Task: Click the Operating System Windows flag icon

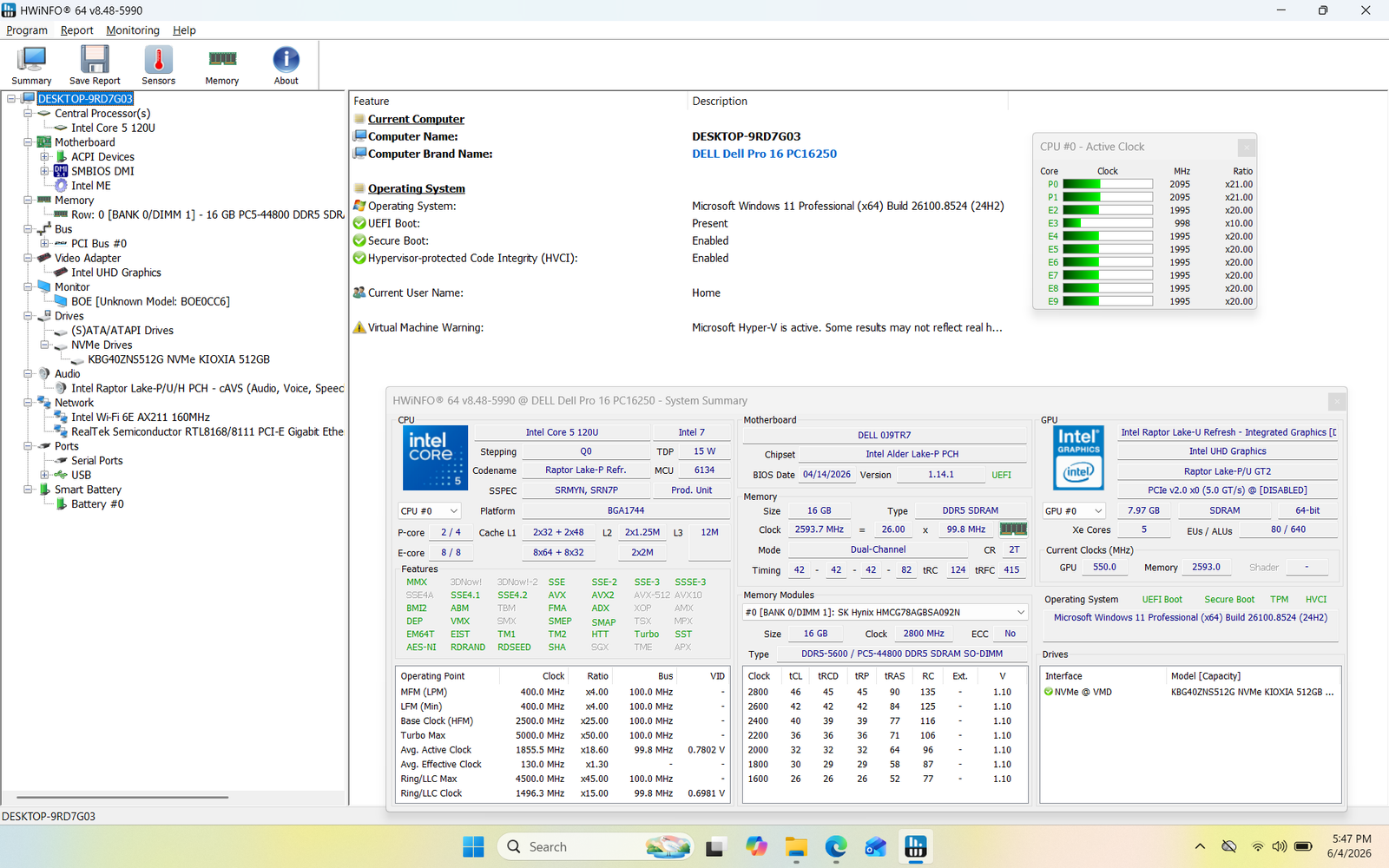Action: pyautogui.click(x=359, y=206)
